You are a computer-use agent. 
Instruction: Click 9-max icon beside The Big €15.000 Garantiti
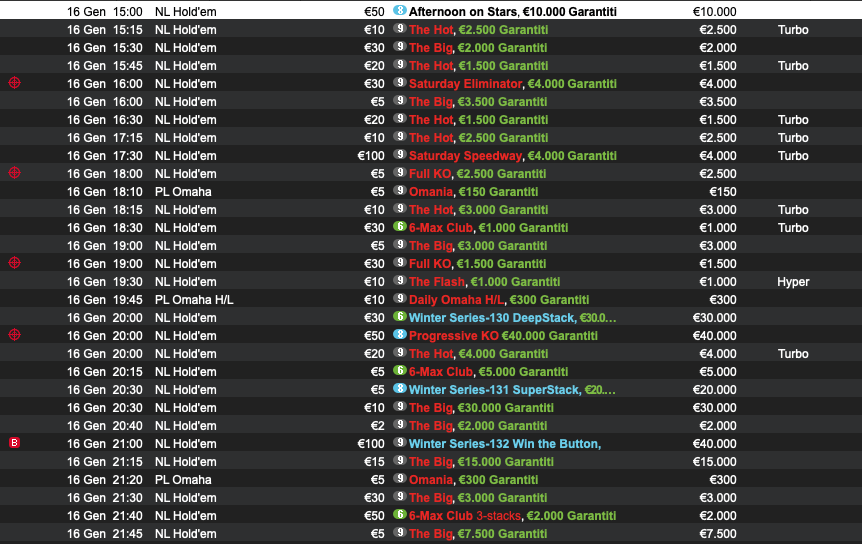click(x=400, y=460)
